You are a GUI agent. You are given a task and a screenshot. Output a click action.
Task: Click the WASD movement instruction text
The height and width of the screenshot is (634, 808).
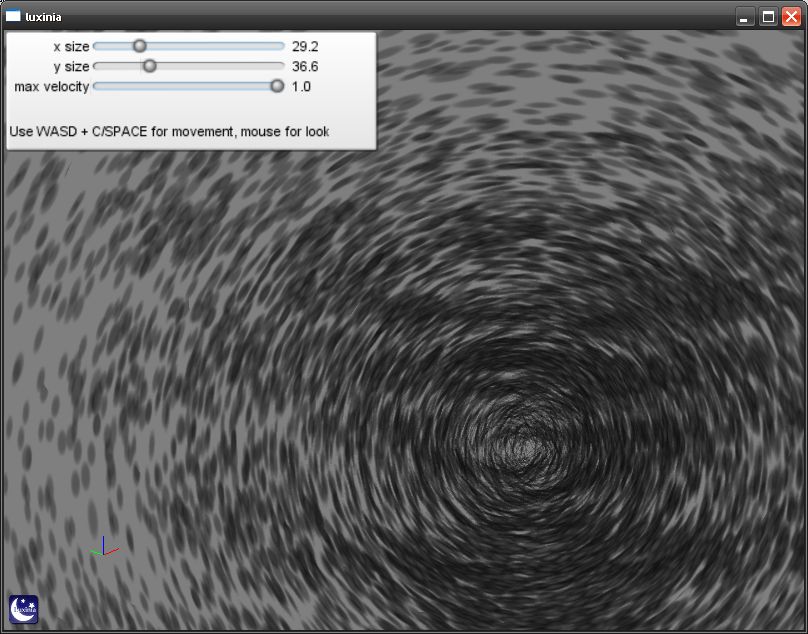pyautogui.click(x=169, y=132)
